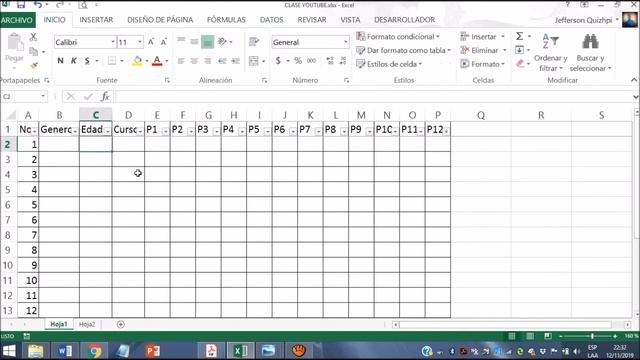Viewport: 640px width, 360px height.
Task: Open the General number format dropdown
Action: click(345, 42)
